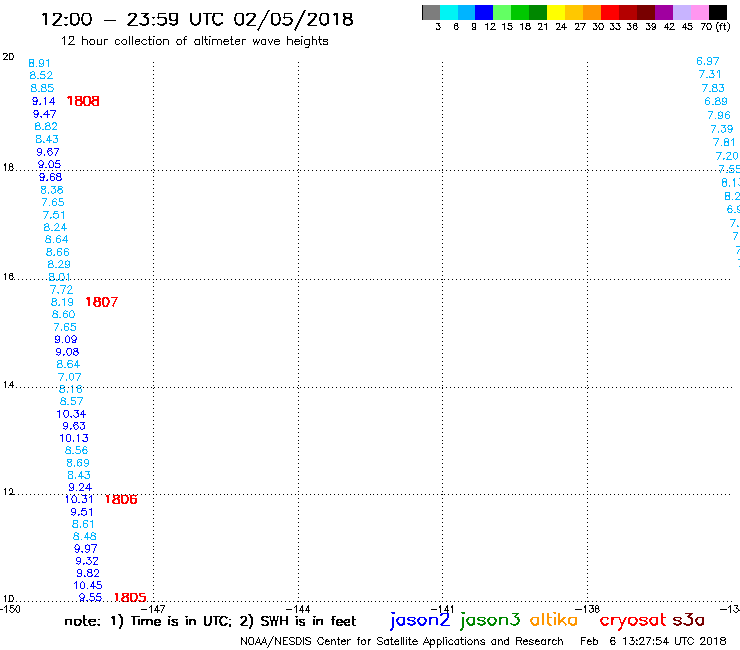
Task: Select the purple swatch in the color scale
Action: 664,12
